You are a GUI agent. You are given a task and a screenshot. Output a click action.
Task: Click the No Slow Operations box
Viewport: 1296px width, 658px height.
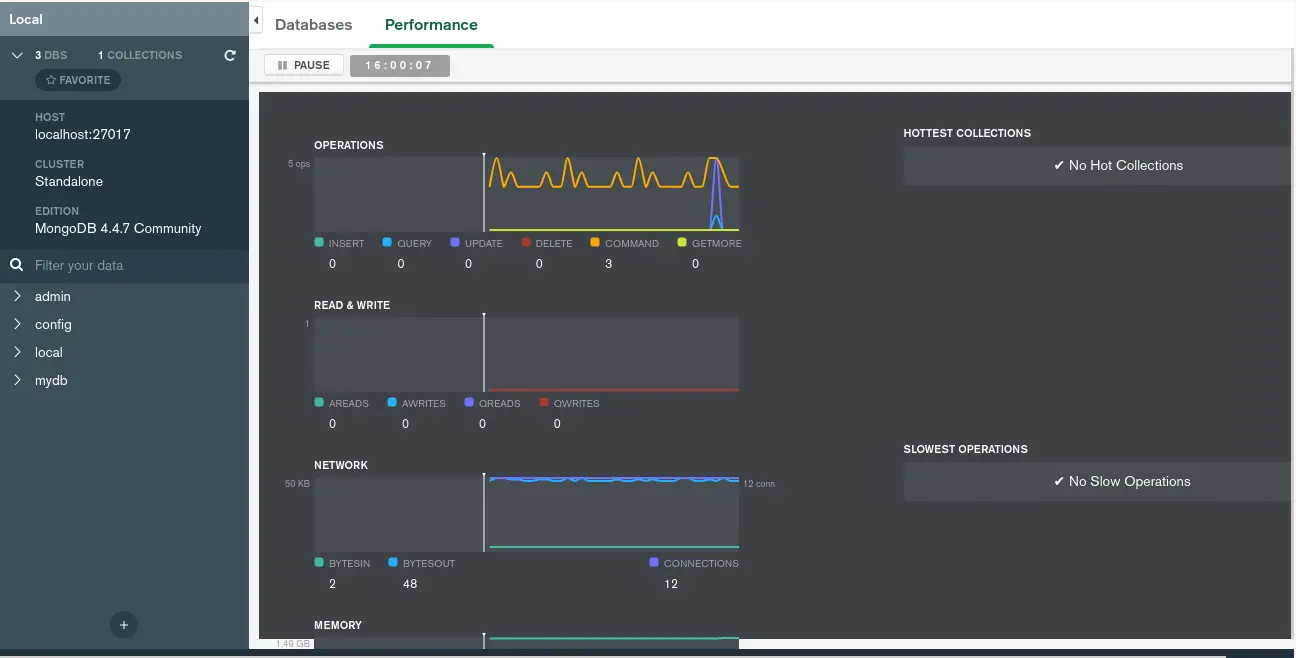click(1099, 482)
